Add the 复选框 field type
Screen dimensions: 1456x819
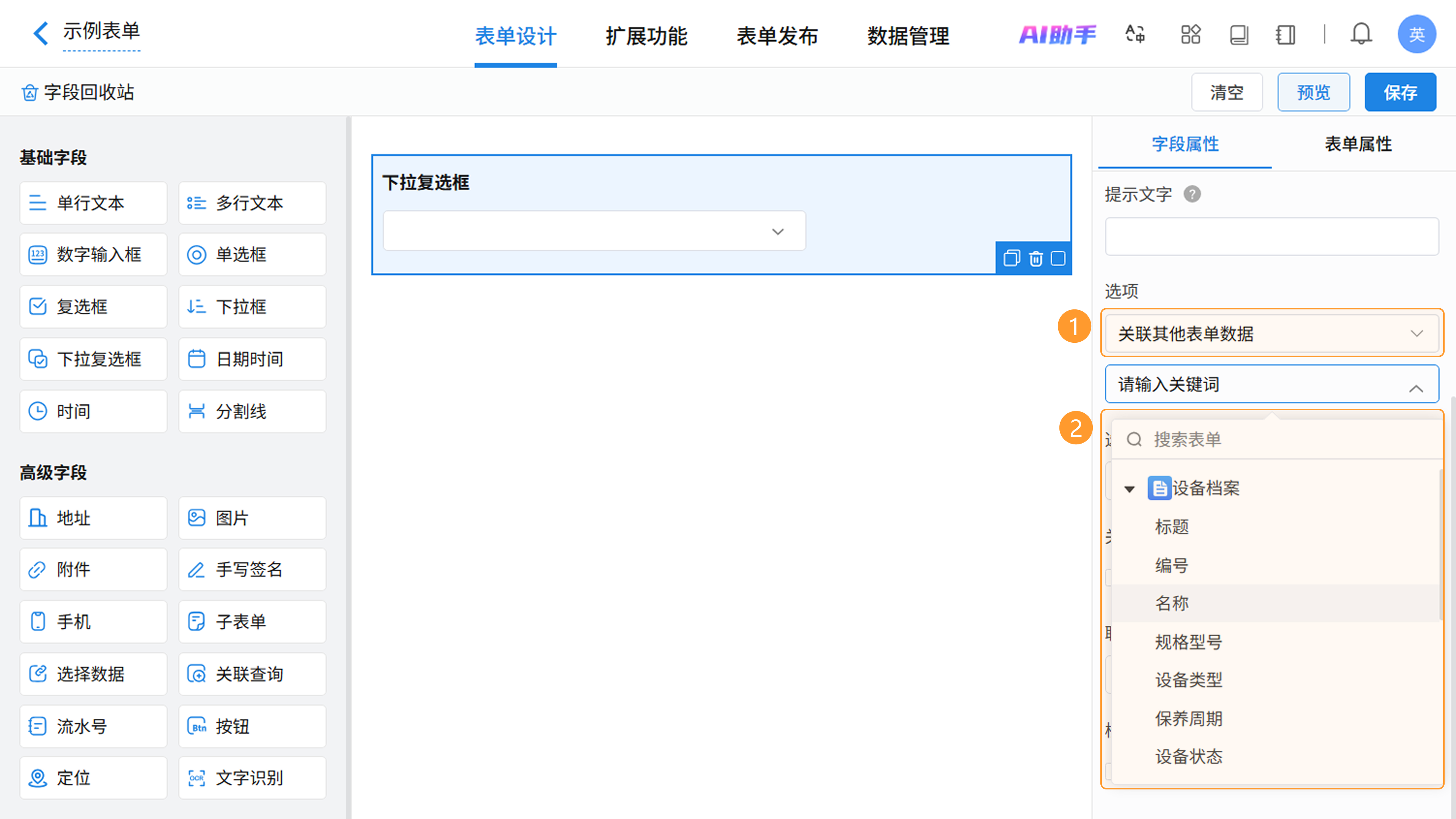point(93,307)
